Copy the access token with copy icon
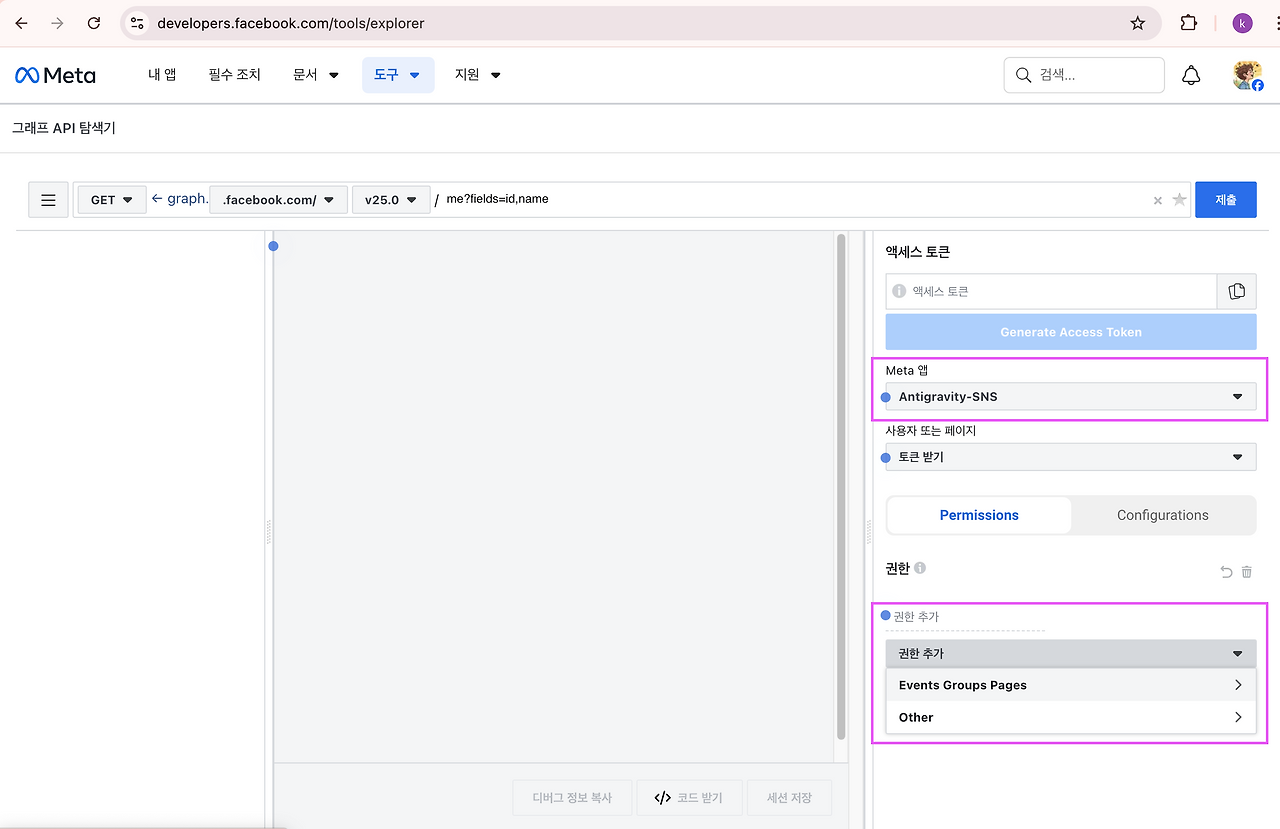The height and width of the screenshot is (829, 1280). coord(1237,291)
